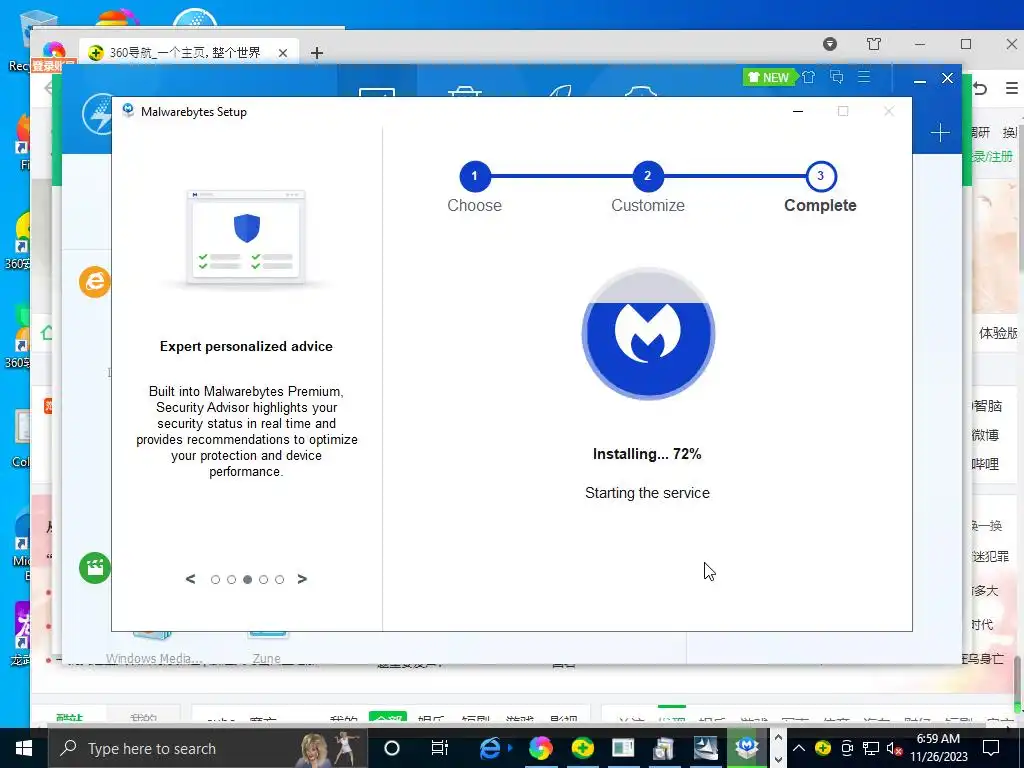Minimize the Malwarebytes Setup window
Image resolution: width=1024 pixels, height=768 pixels.
[797, 112]
